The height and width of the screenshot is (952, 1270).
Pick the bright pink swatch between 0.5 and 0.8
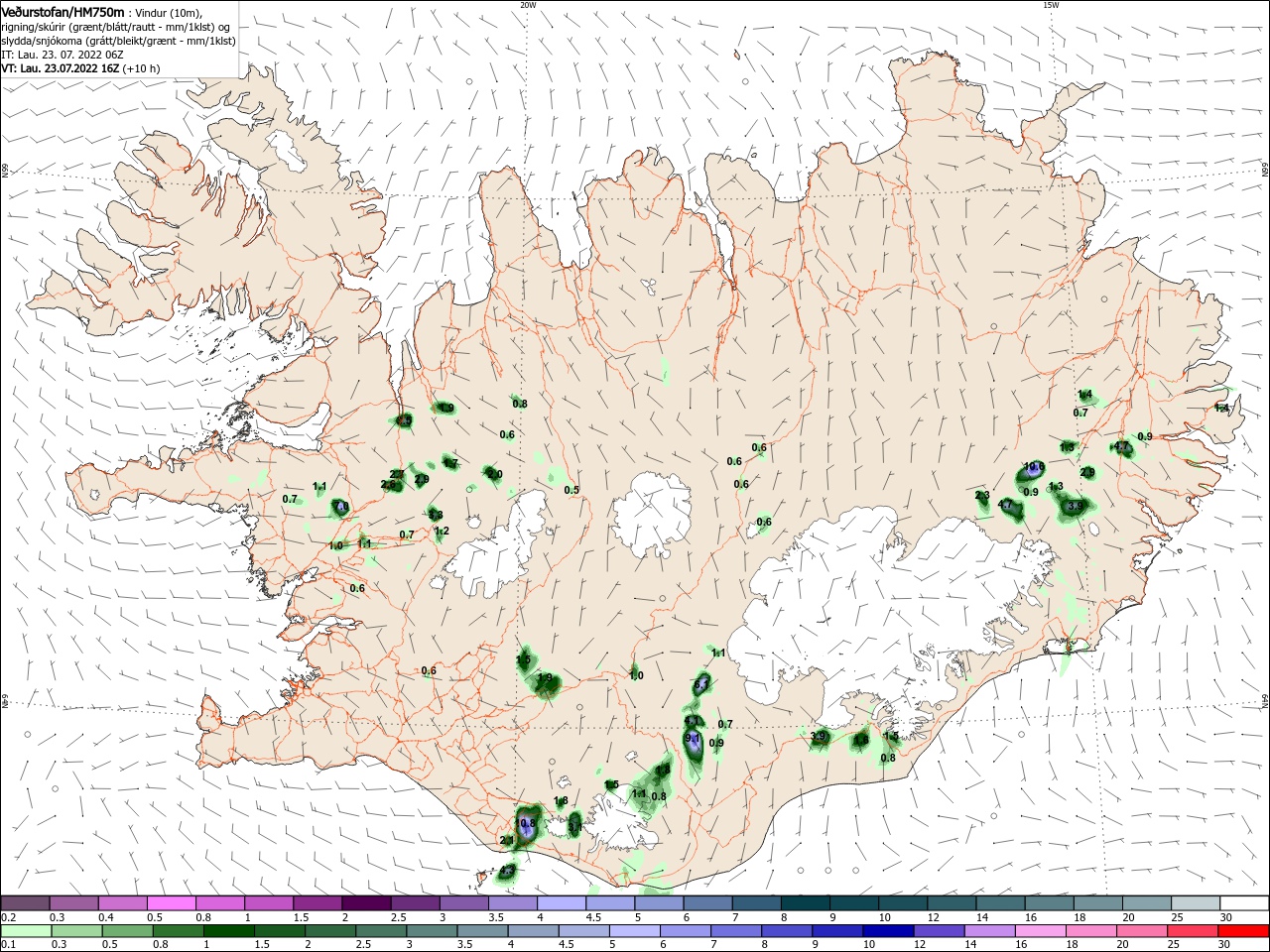click(x=171, y=903)
